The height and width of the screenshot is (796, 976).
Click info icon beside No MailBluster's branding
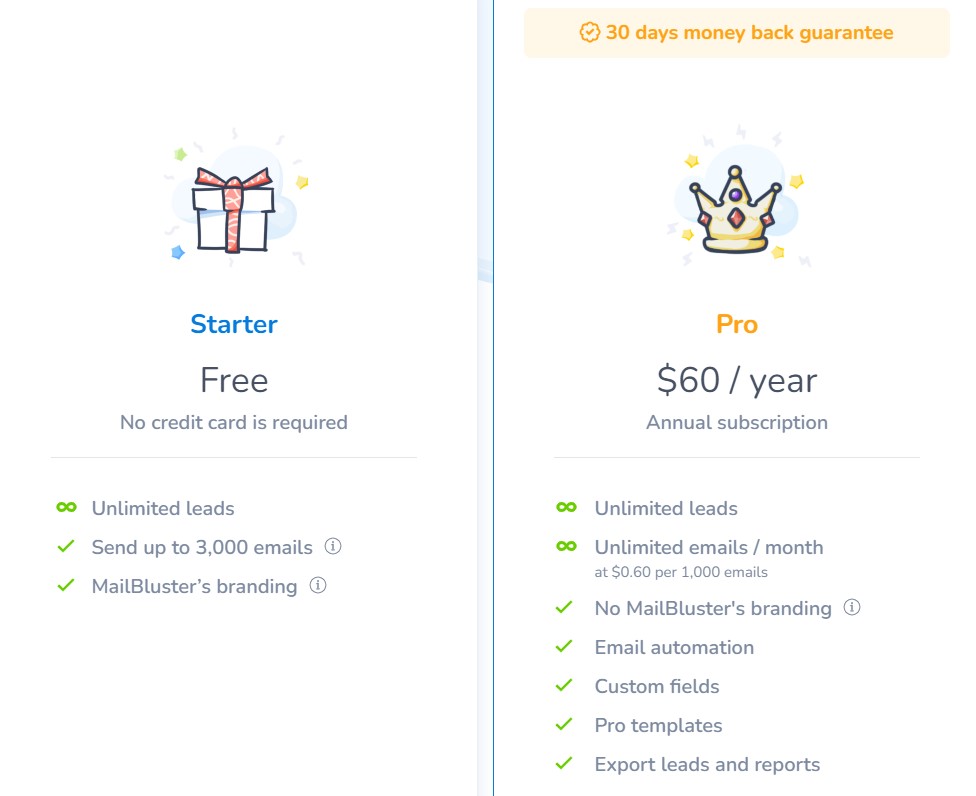pos(852,607)
